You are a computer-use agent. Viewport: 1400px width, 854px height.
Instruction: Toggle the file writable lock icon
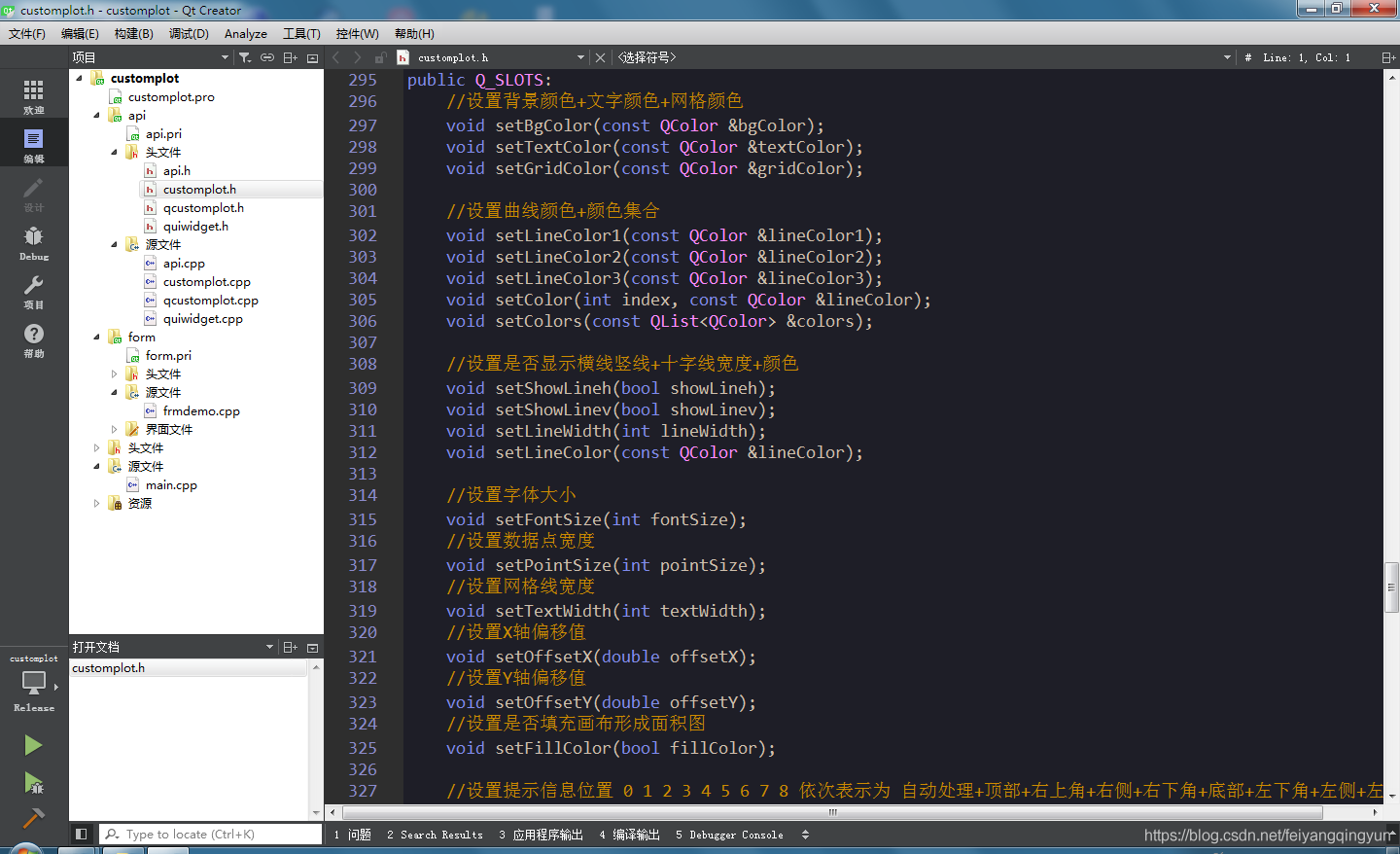tap(380, 57)
